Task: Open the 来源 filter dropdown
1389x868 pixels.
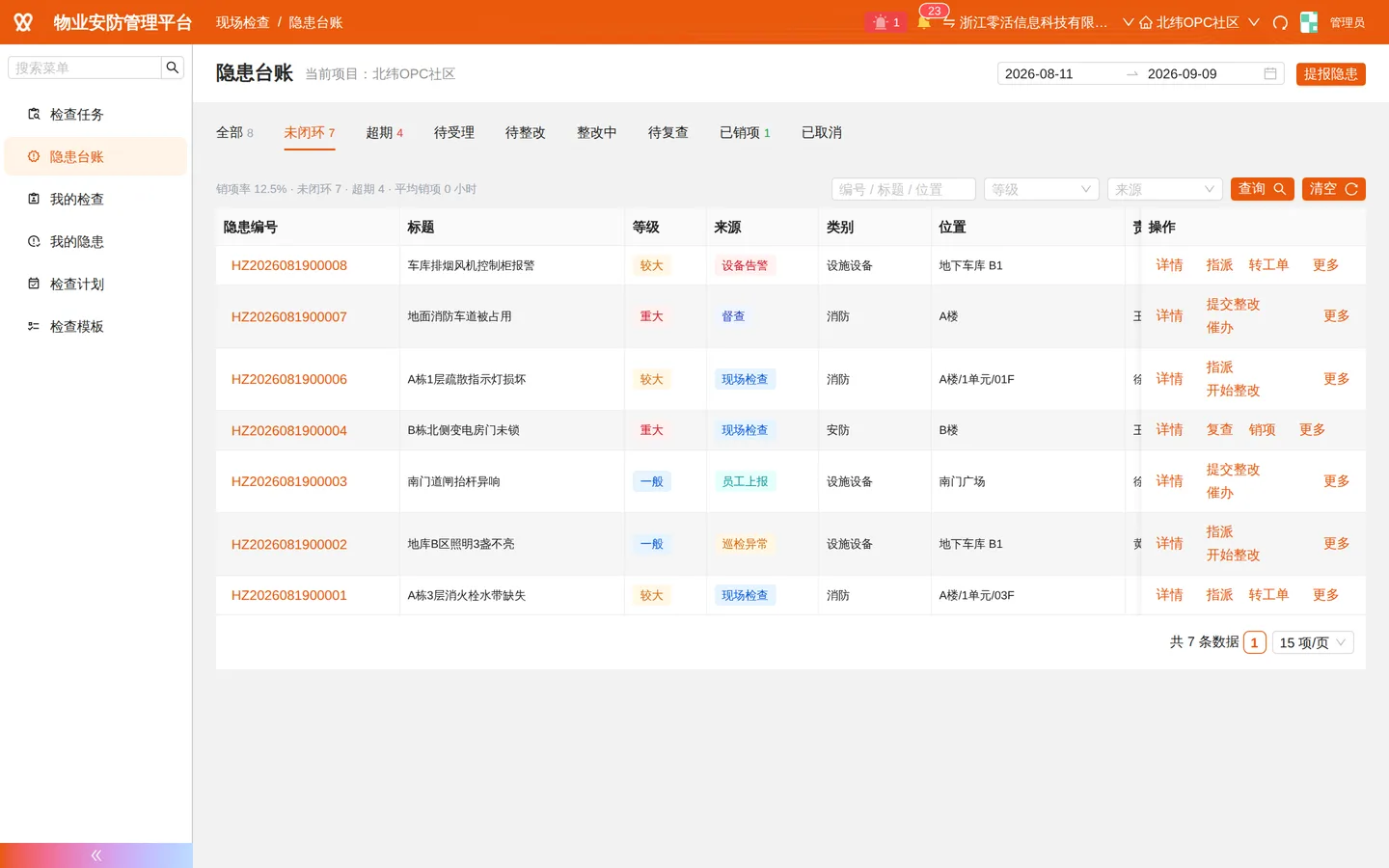Action: point(1165,189)
